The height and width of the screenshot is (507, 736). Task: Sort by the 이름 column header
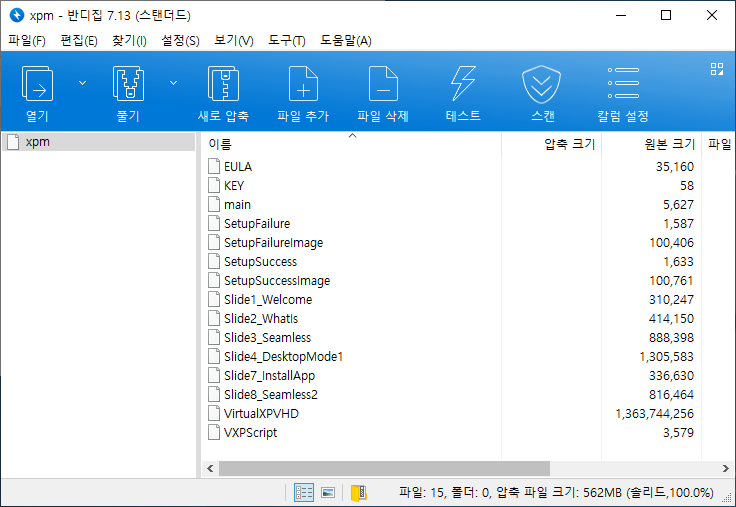pyautogui.click(x=351, y=144)
